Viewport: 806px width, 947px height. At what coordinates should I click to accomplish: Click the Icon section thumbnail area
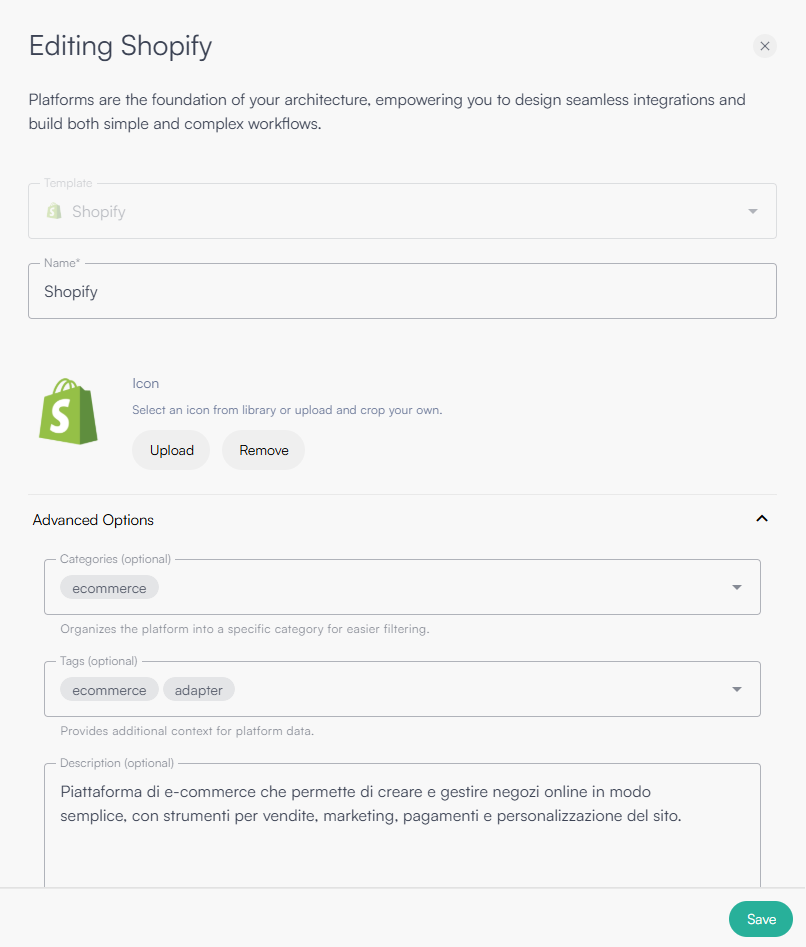(68, 411)
